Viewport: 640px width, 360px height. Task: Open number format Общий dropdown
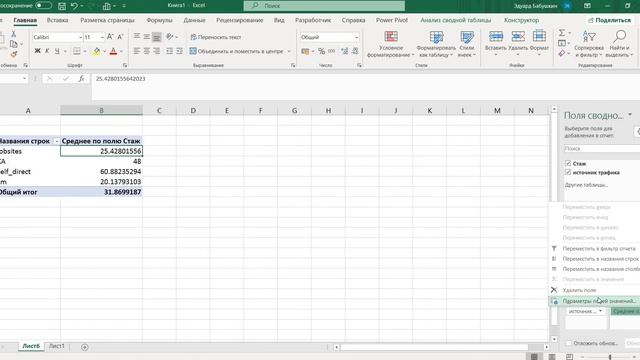[x=357, y=37]
